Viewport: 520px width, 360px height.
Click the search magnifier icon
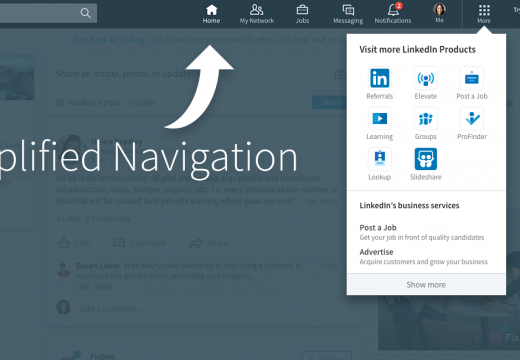[85, 13]
